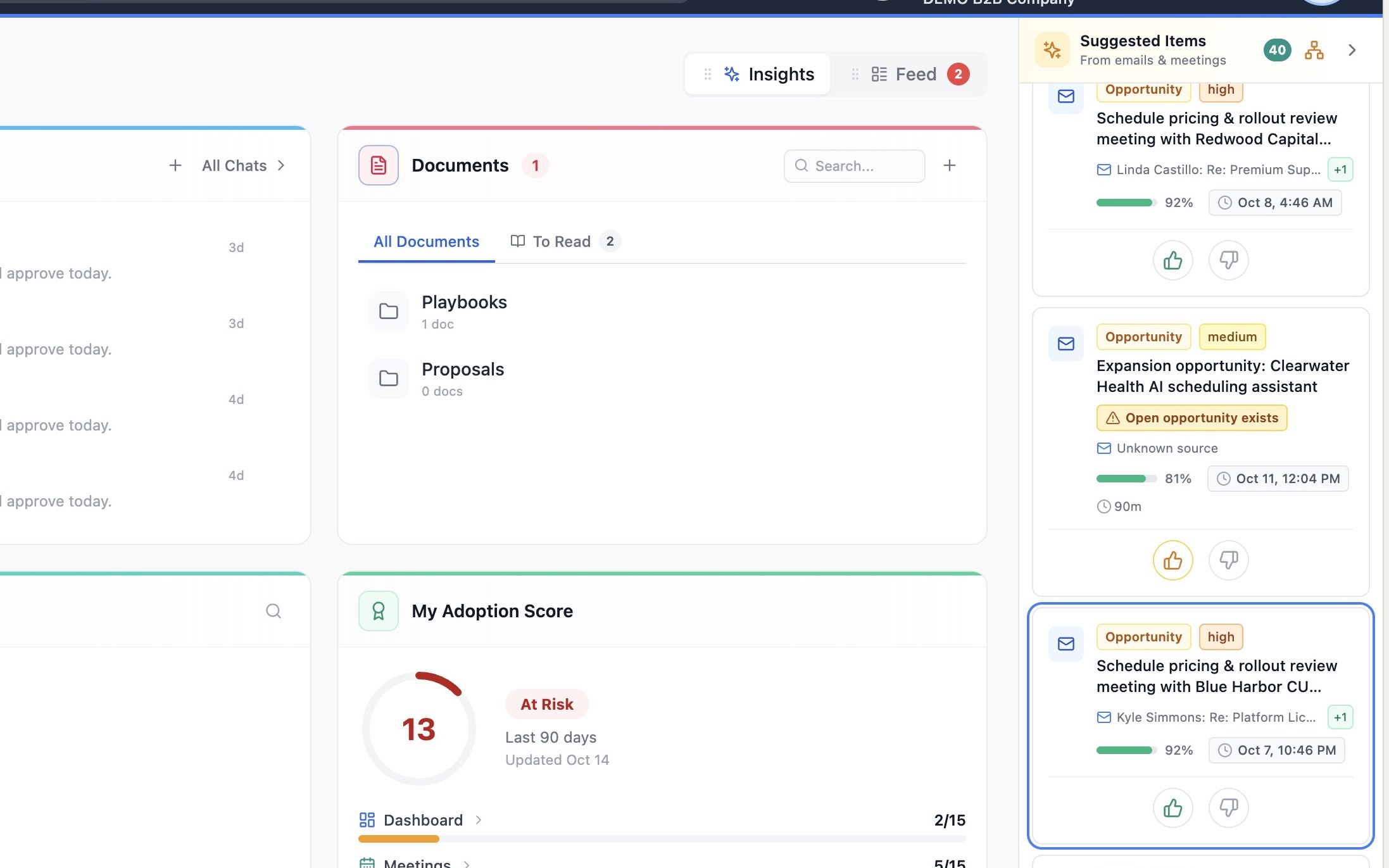This screenshot has height=868, width=1389.
Task: Open the To Read tab
Action: tap(565, 242)
